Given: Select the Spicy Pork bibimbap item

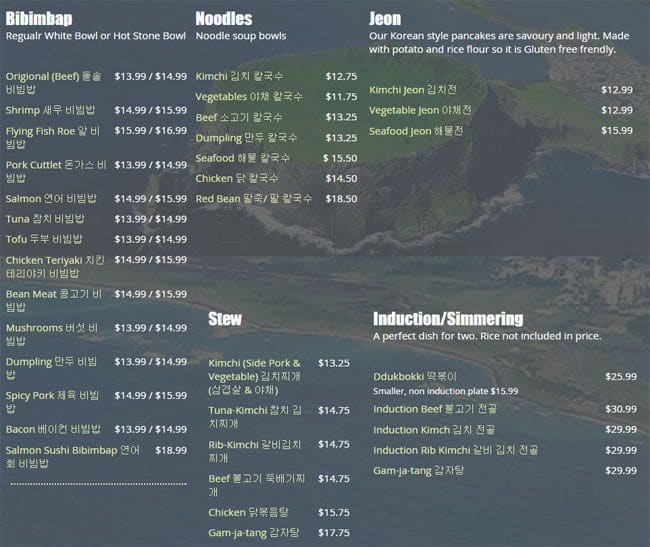Looking at the screenshot, I should click(x=53, y=402).
